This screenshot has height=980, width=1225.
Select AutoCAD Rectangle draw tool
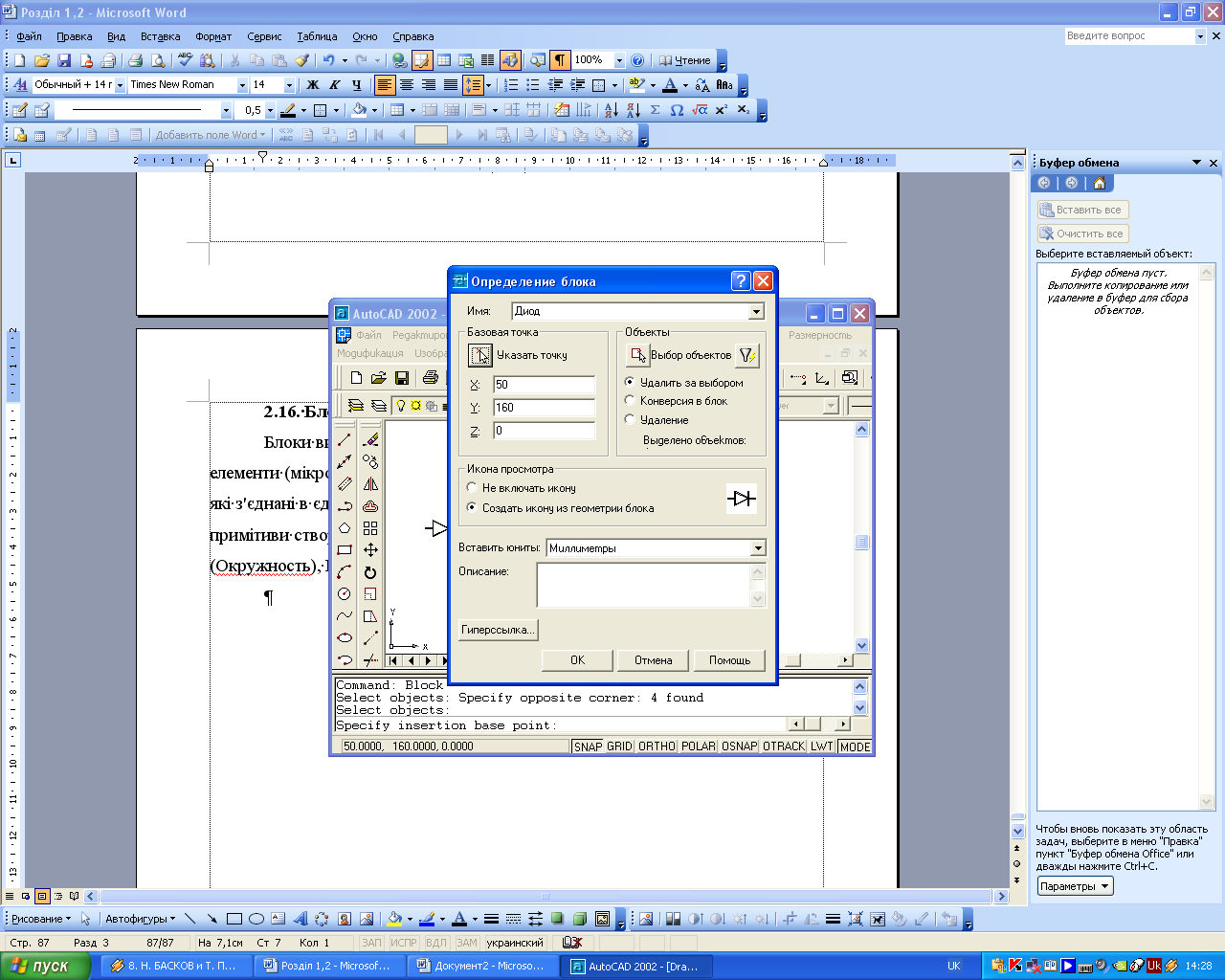point(345,550)
